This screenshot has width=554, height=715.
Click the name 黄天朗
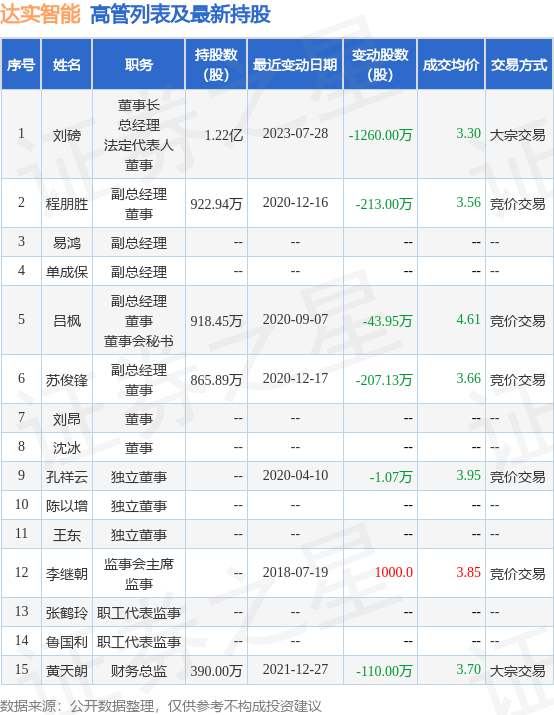point(67,671)
